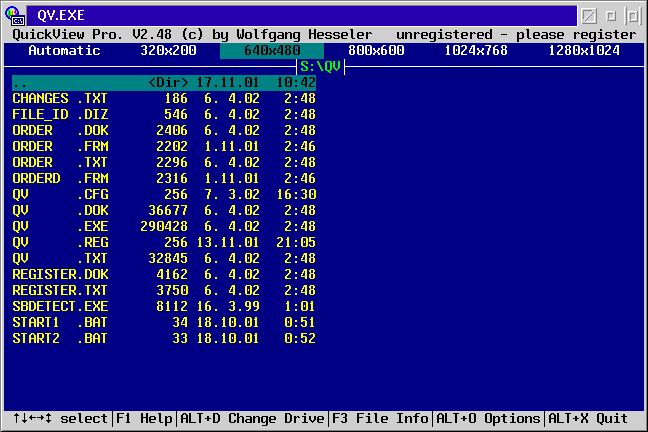Select the FILE_ID.DIZ file row
The height and width of the screenshot is (432, 648).
pyautogui.click(x=164, y=115)
